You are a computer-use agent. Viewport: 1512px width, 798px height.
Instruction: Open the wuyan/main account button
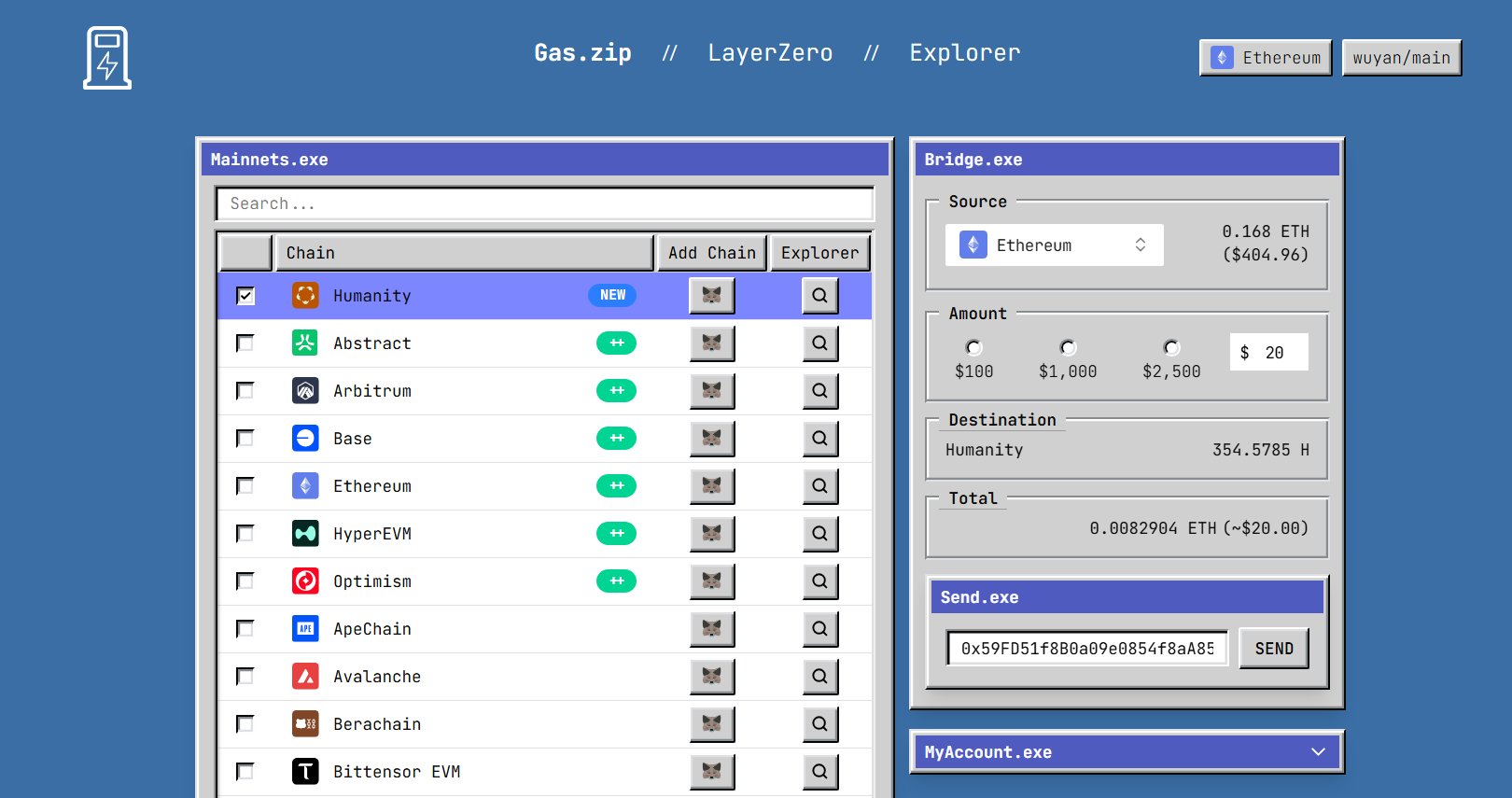coord(1402,58)
